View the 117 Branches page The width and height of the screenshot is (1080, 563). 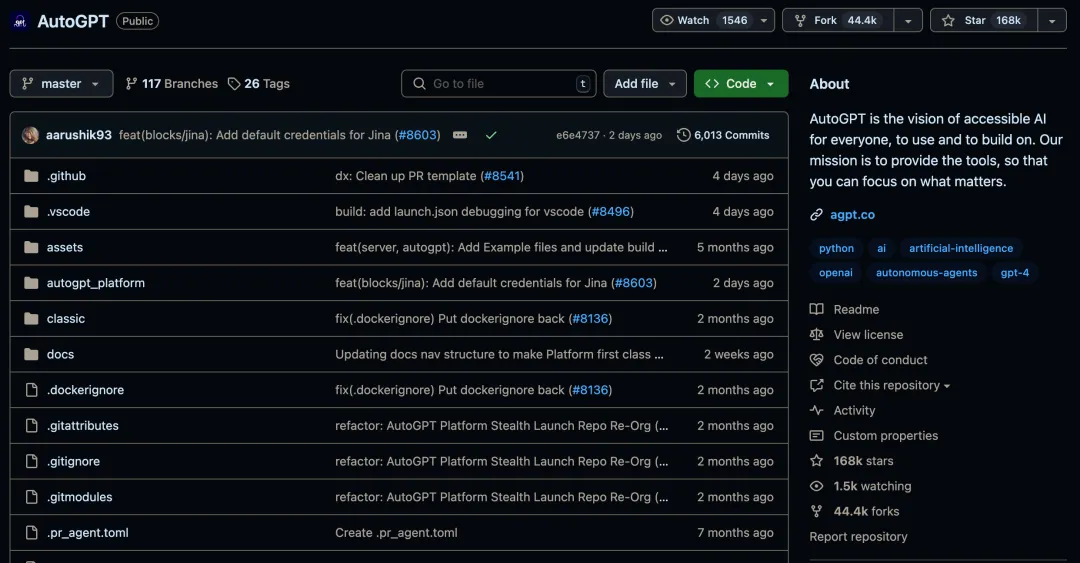(x=171, y=84)
